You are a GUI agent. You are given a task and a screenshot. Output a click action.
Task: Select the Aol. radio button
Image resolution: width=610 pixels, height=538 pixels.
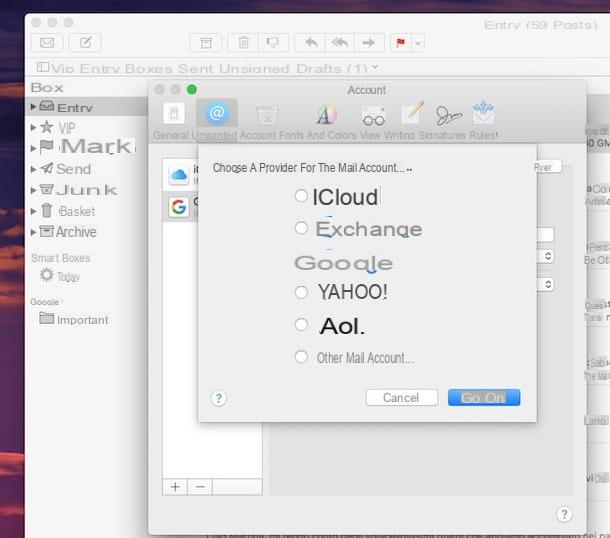[x=301, y=325]
